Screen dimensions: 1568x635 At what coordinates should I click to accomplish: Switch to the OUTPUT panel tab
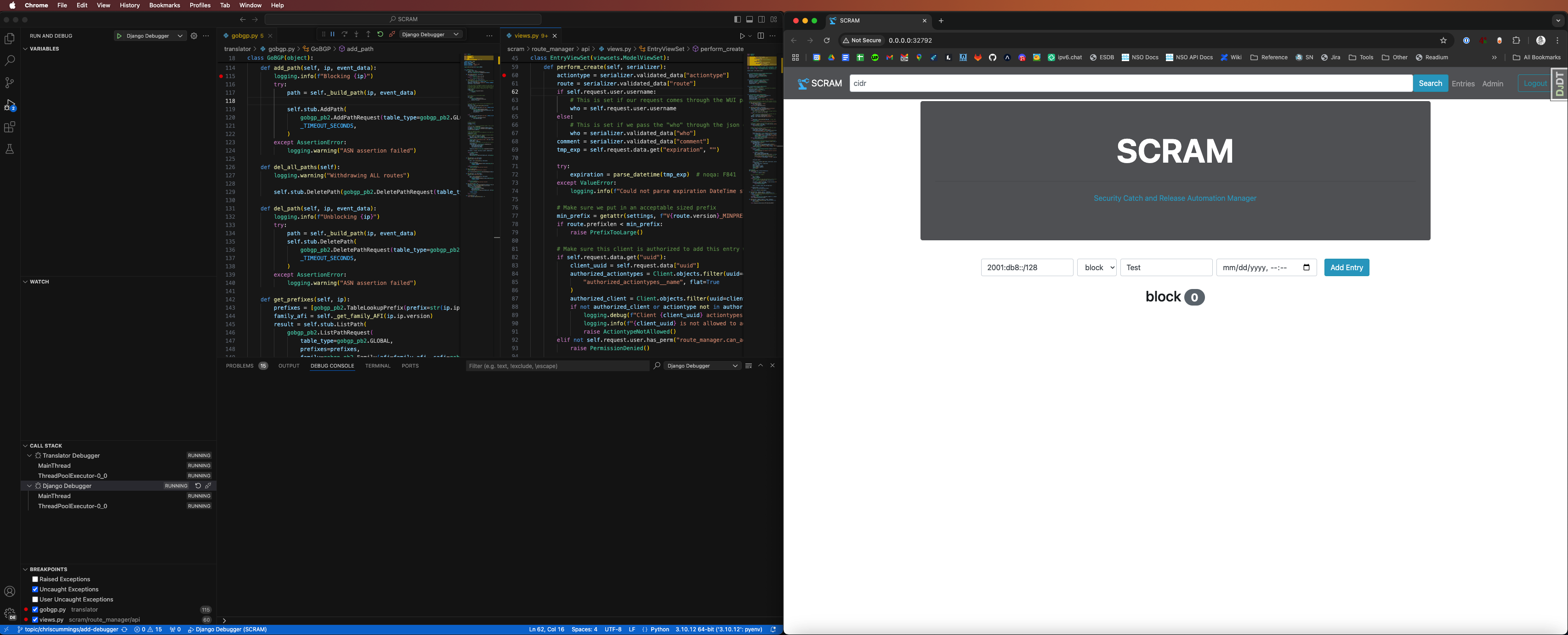coord(289,366)
